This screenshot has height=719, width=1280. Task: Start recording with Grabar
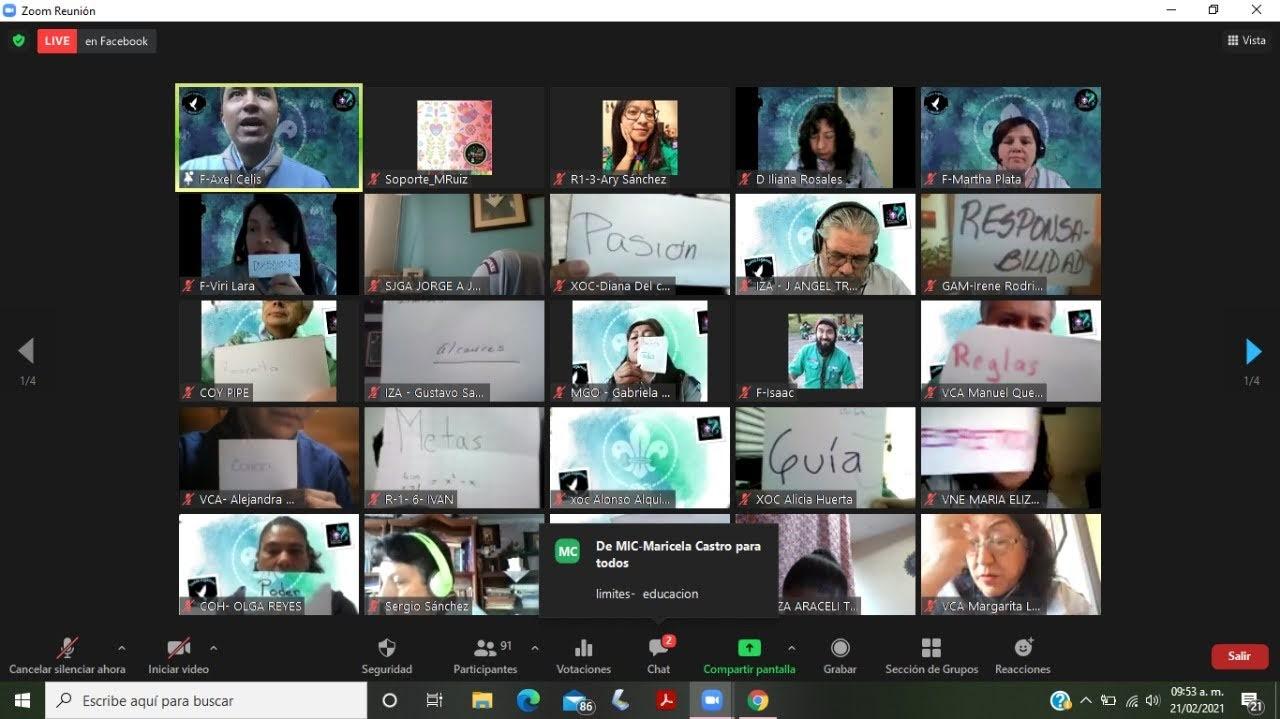840,648
